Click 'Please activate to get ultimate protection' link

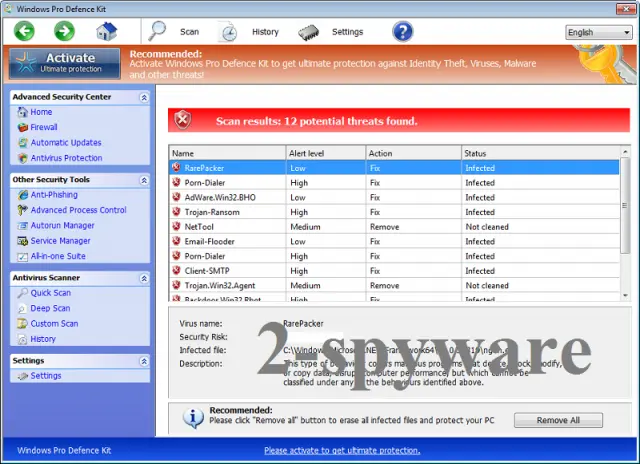click(x=342, y=451)
